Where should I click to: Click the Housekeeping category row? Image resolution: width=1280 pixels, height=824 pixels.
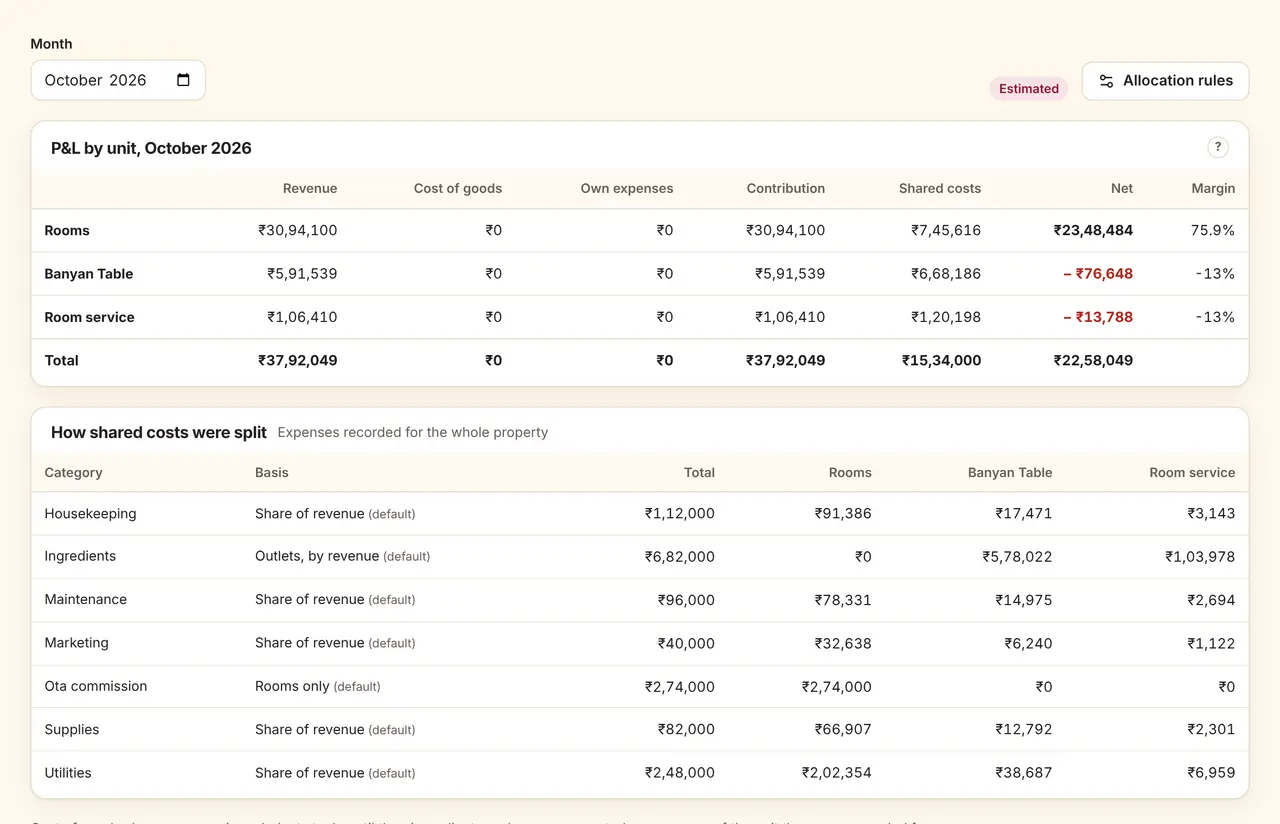(x=640, y=514)
